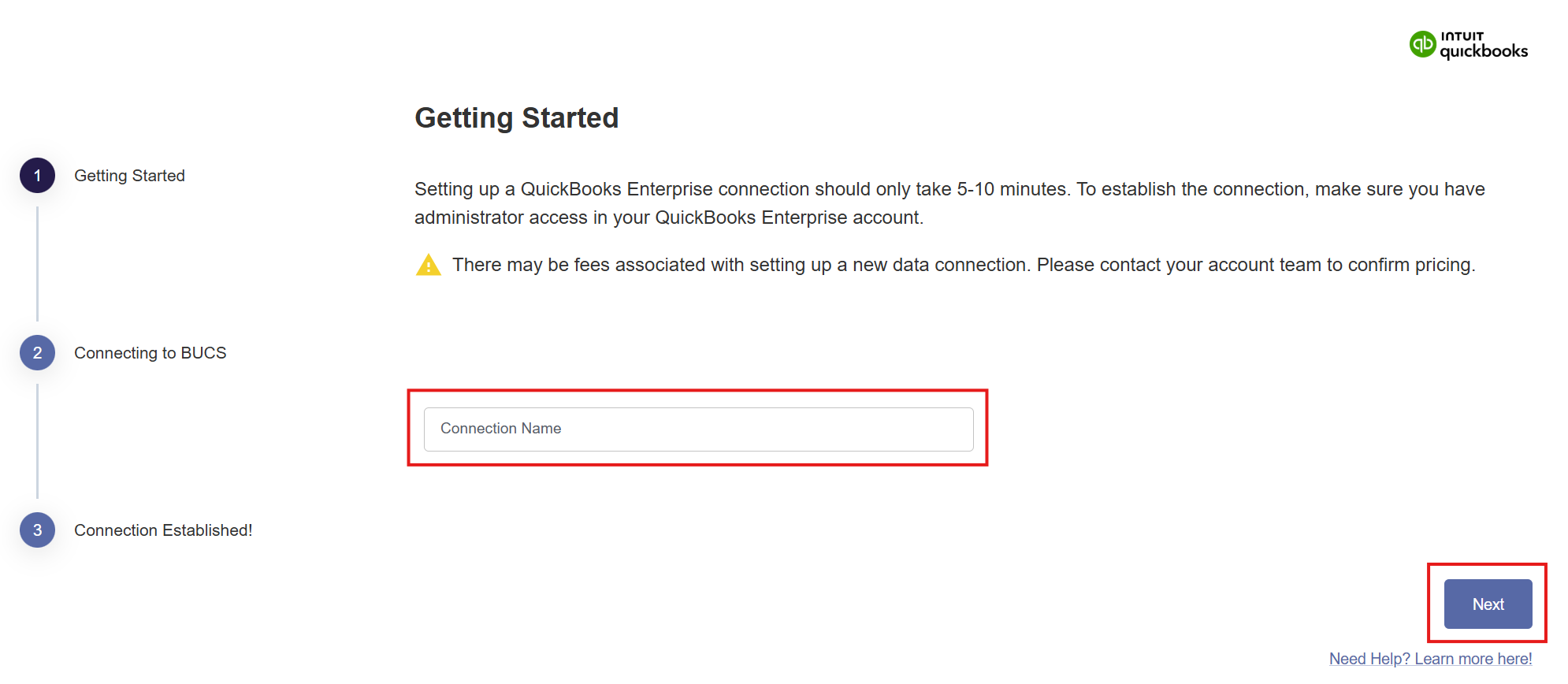Click the Next button
This screenshot has width=1568, height=684.
pos(1488,604)
